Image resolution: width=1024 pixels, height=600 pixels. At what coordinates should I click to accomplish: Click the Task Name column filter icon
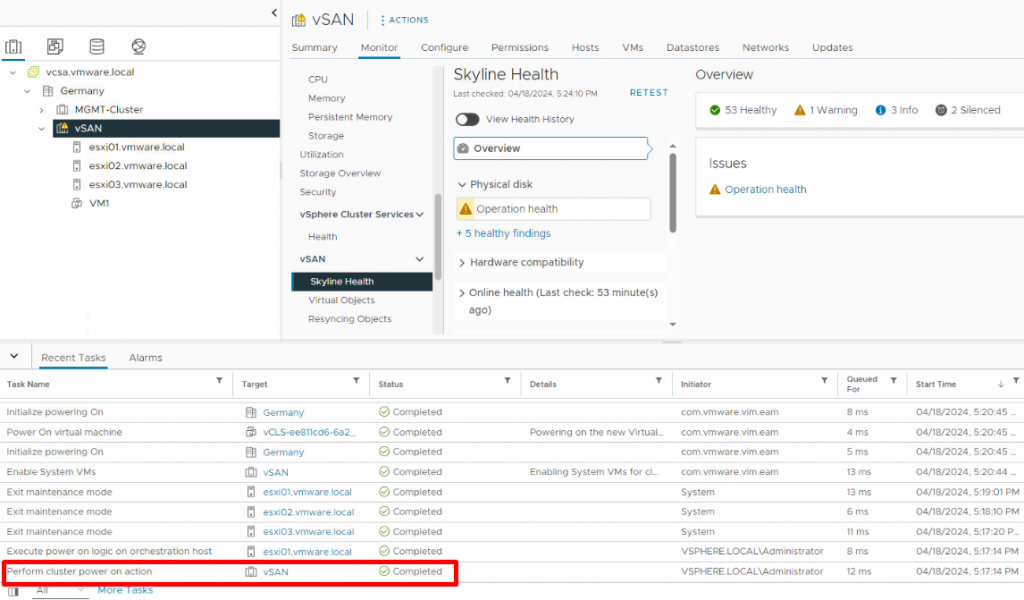219,381
